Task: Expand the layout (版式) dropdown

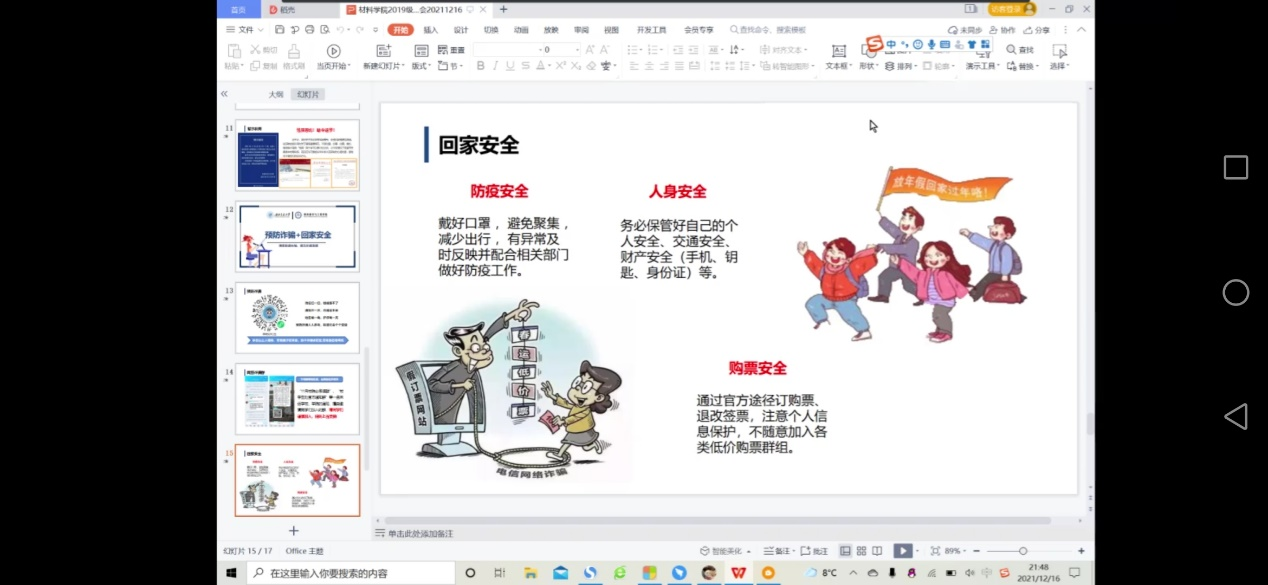Action: click(420, 66)
